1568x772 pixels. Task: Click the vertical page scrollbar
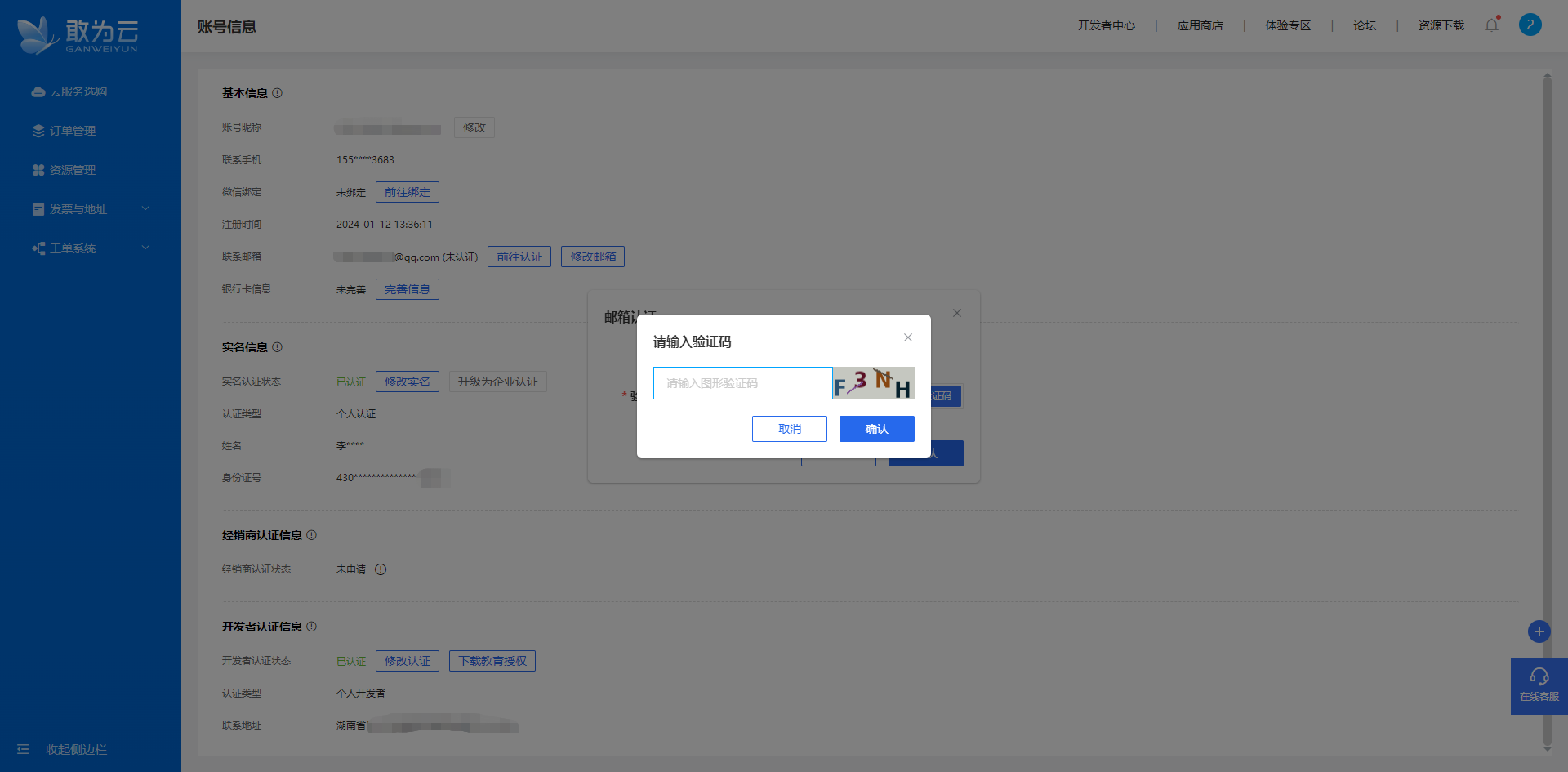(1547, 411)
